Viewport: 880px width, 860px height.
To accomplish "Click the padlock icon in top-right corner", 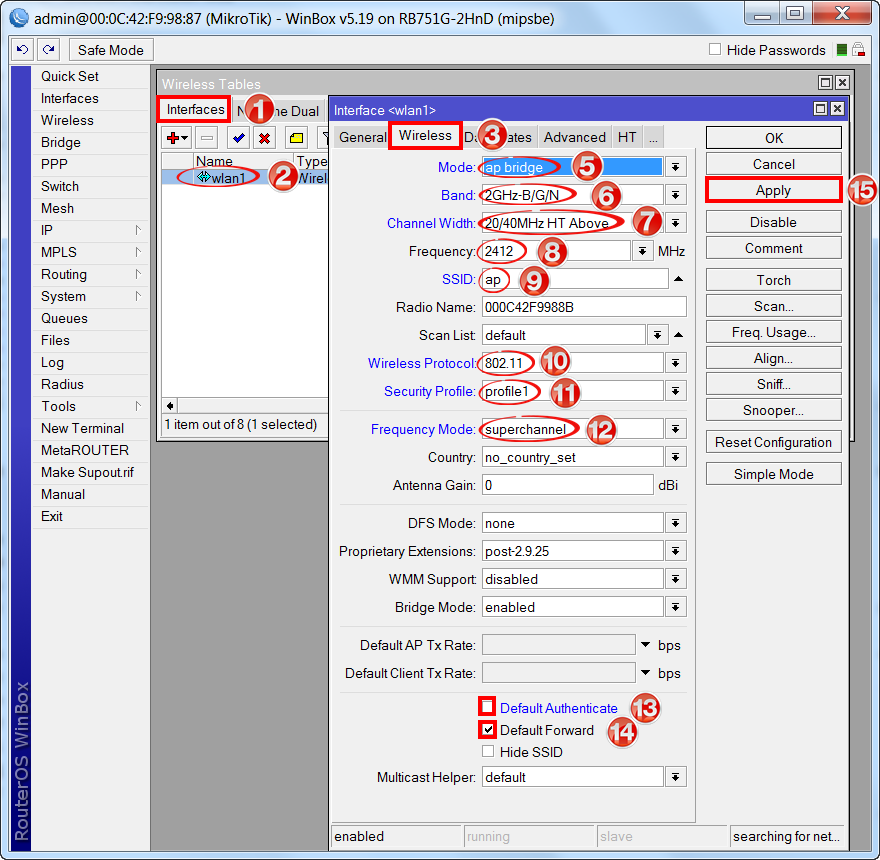I will pyautogui.click(x=860, y=50).
